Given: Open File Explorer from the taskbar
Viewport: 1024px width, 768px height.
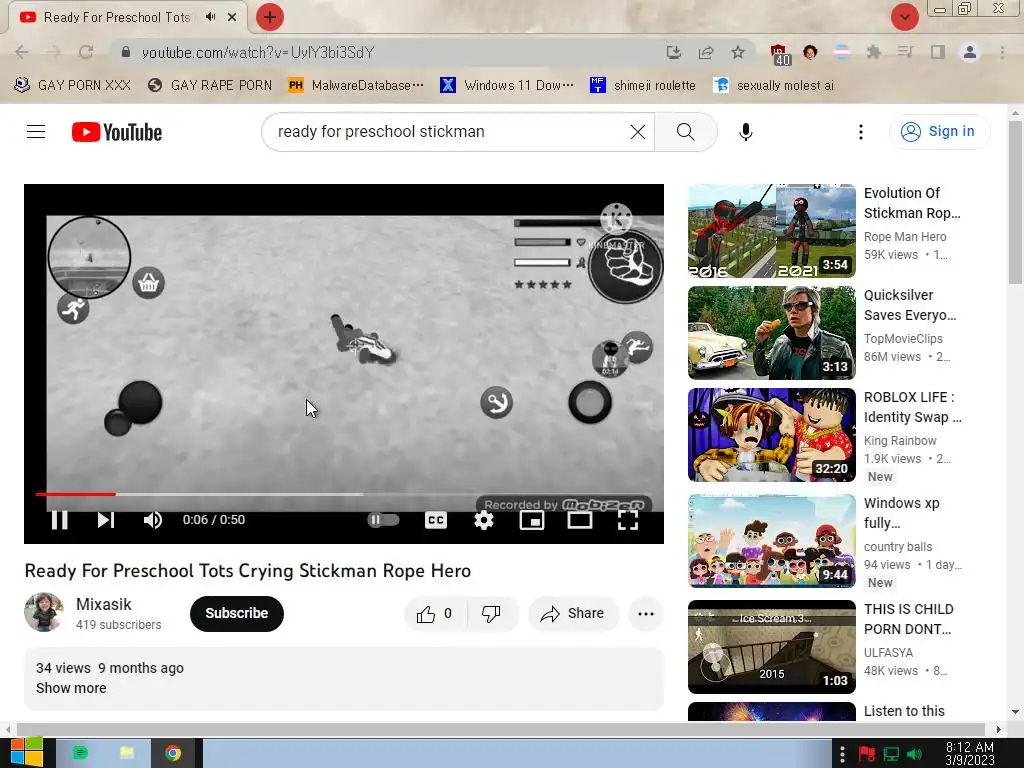Looking at the screenshot, I should tap(127, 753).
